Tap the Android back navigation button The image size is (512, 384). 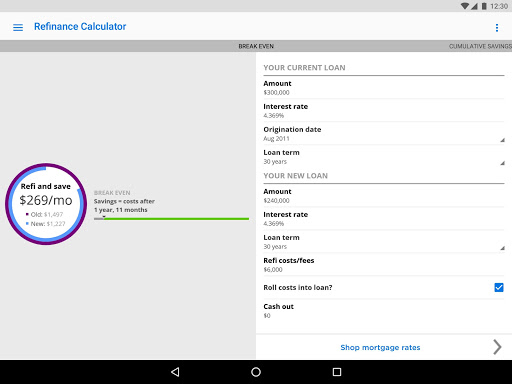coord(175,372)
